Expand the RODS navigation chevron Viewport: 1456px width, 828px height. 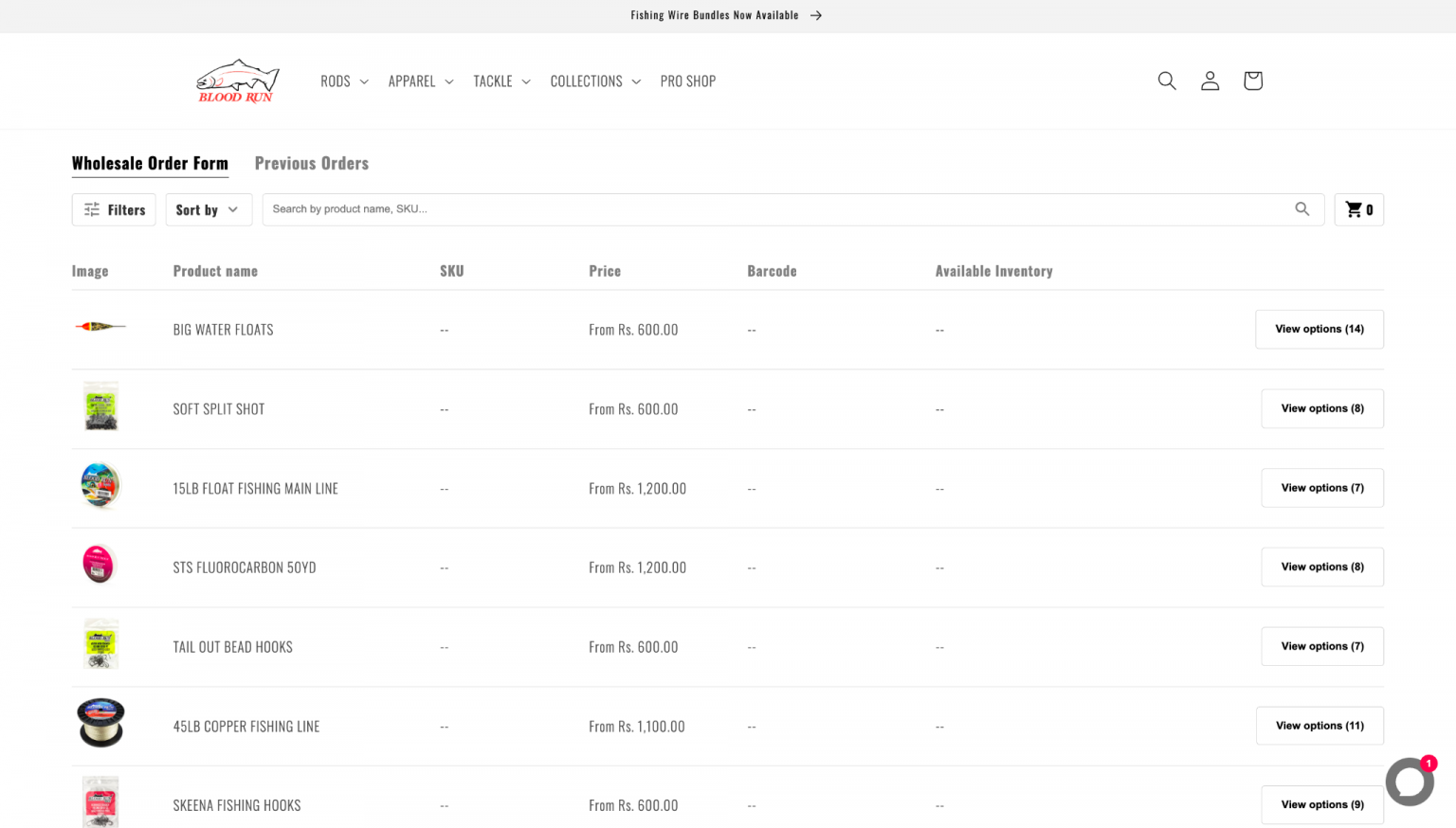(364, 81)
